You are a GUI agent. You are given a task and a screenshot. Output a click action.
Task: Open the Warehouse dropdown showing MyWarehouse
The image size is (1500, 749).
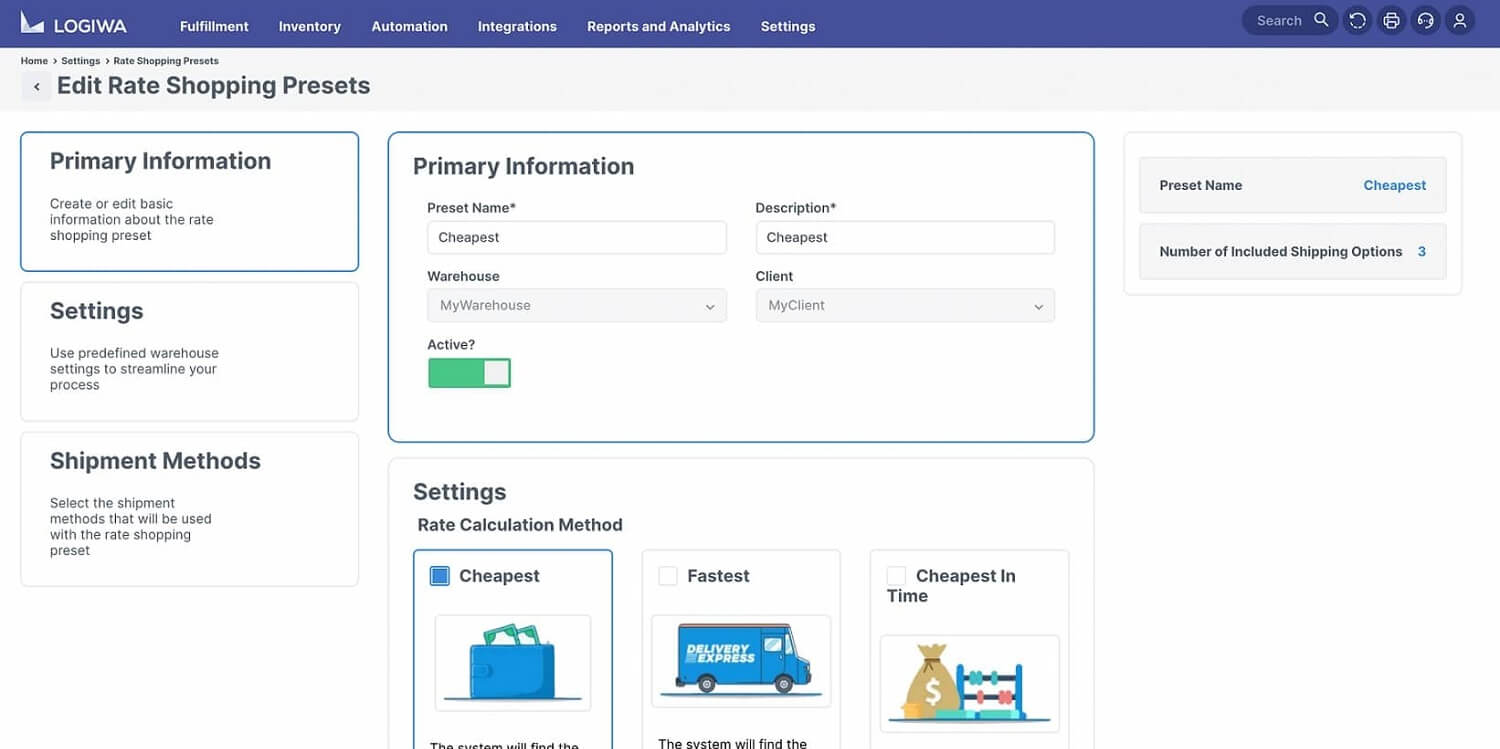pyautogui.click(x=576, y=306)
